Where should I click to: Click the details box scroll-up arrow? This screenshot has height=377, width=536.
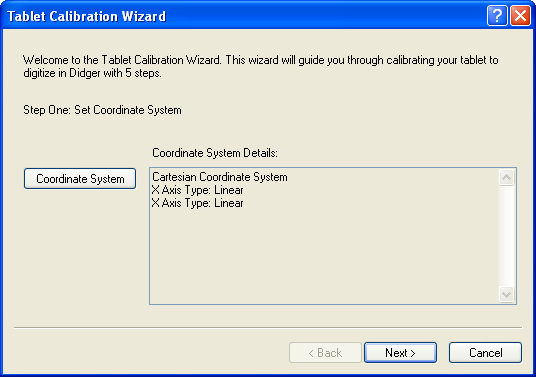point(507,177)
